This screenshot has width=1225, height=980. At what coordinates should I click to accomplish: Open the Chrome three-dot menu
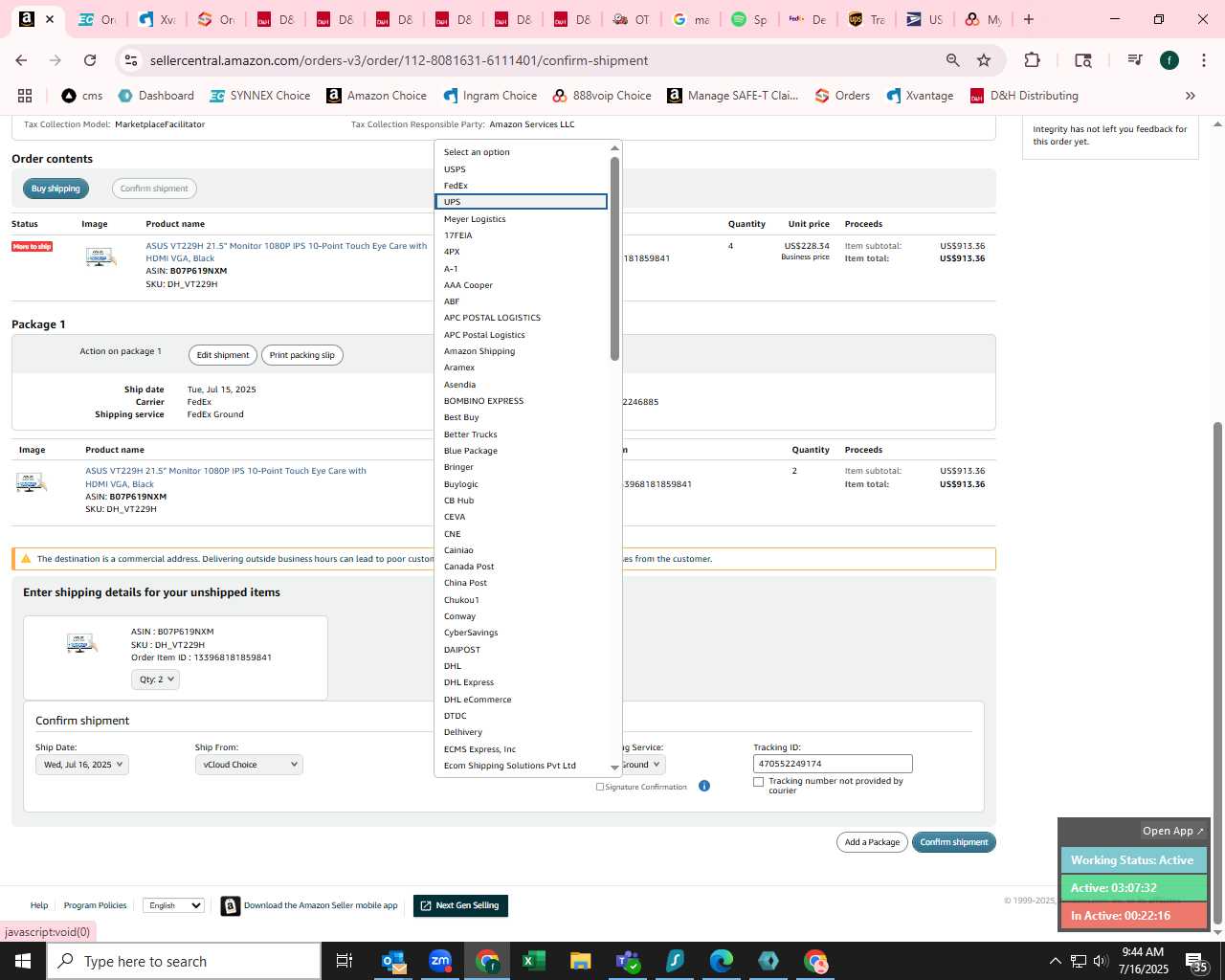1203,60
